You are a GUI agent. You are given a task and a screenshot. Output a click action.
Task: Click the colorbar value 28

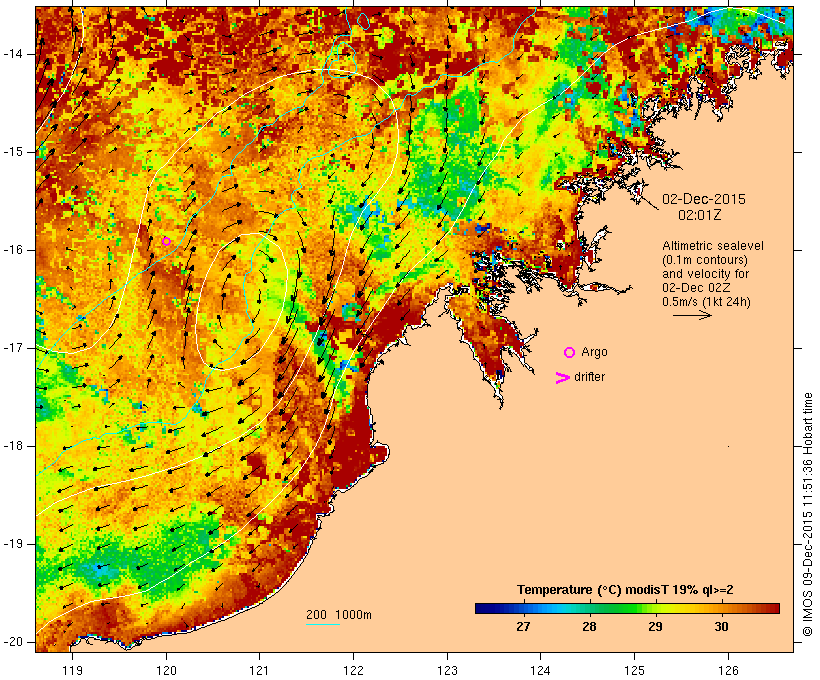(589, 627)
